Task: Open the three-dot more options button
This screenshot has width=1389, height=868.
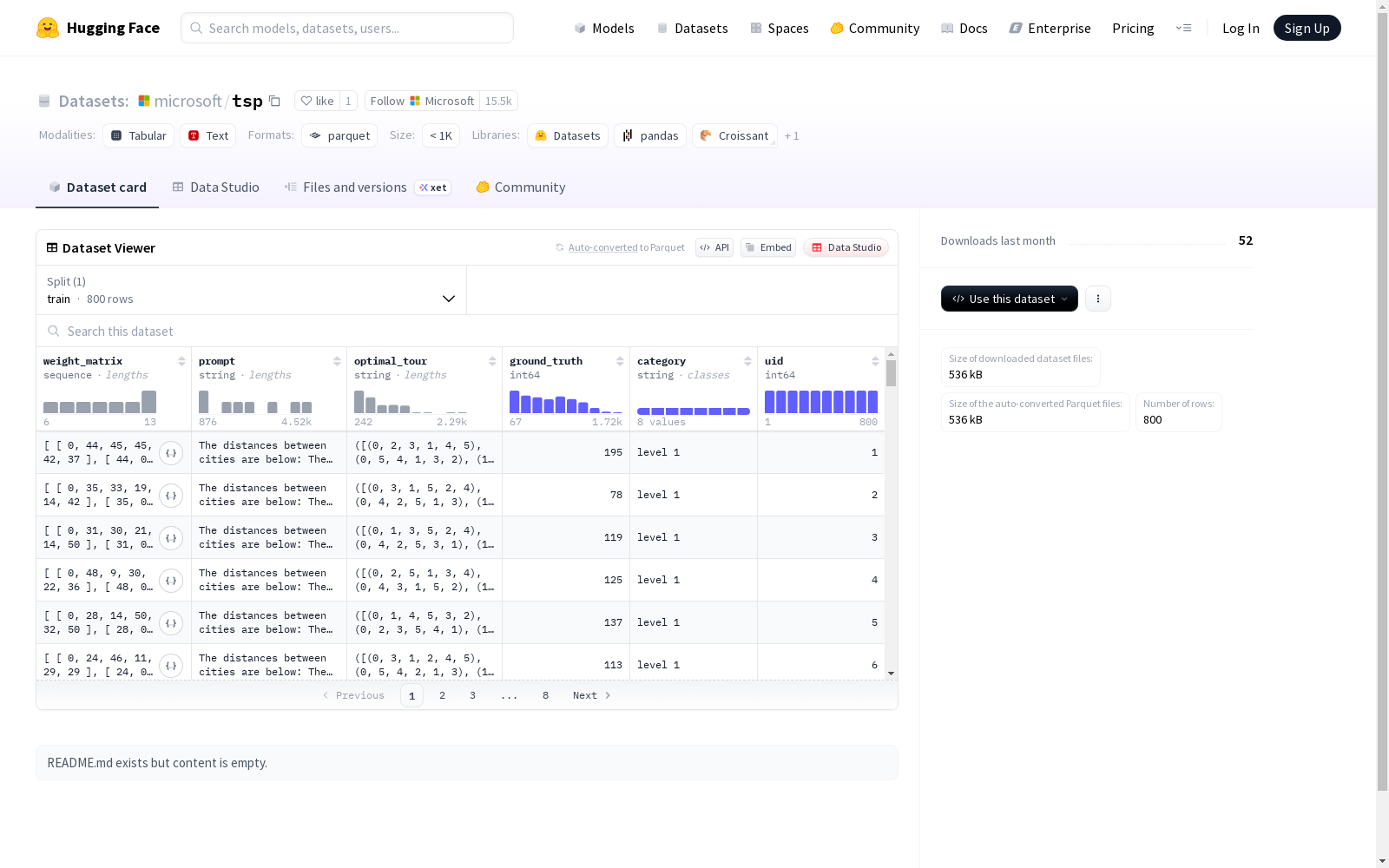Action: 1098,299
